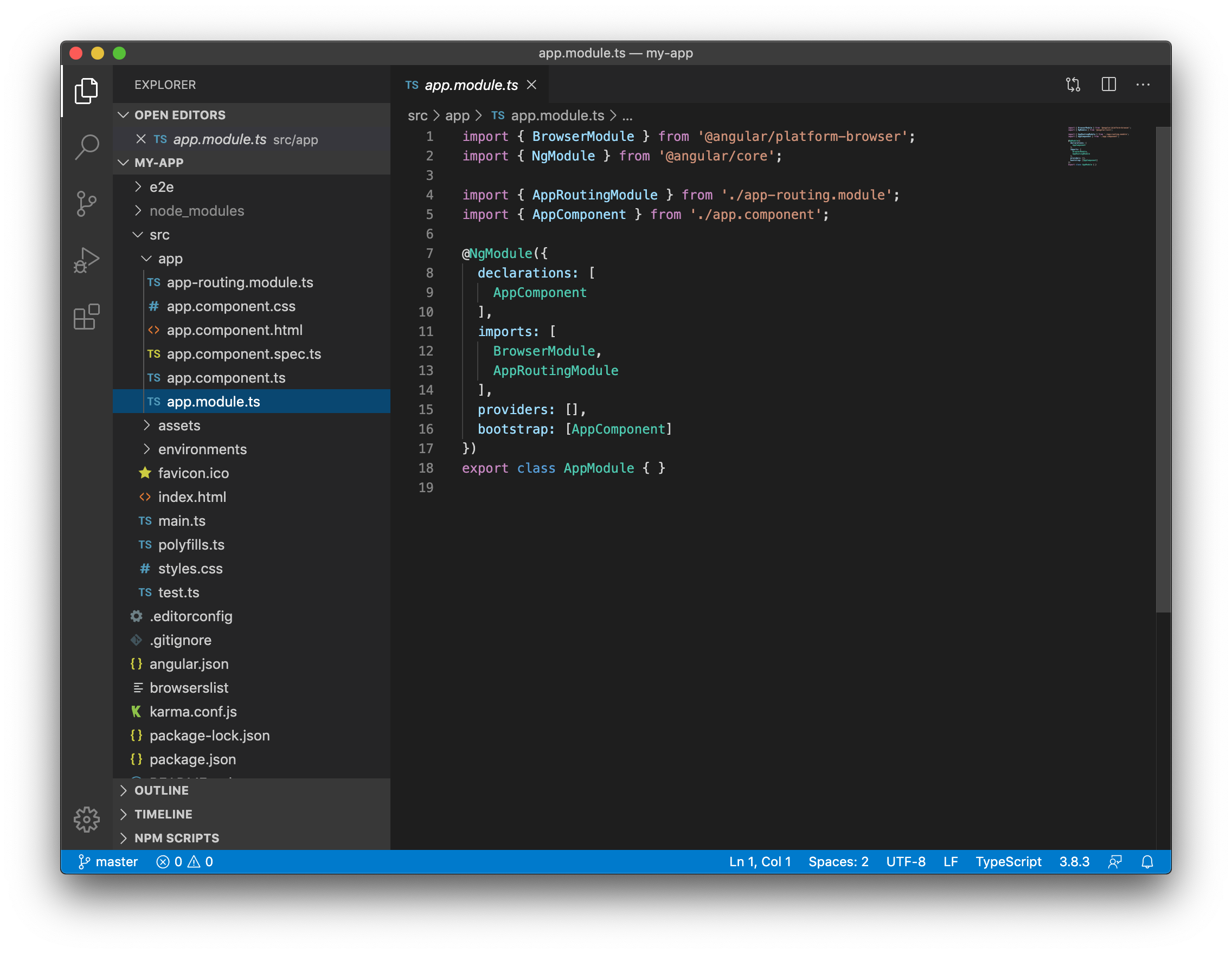Open the Explorer view in activity bar
Viewport: 1232px width, 954px height.
(x=86, y=90)
